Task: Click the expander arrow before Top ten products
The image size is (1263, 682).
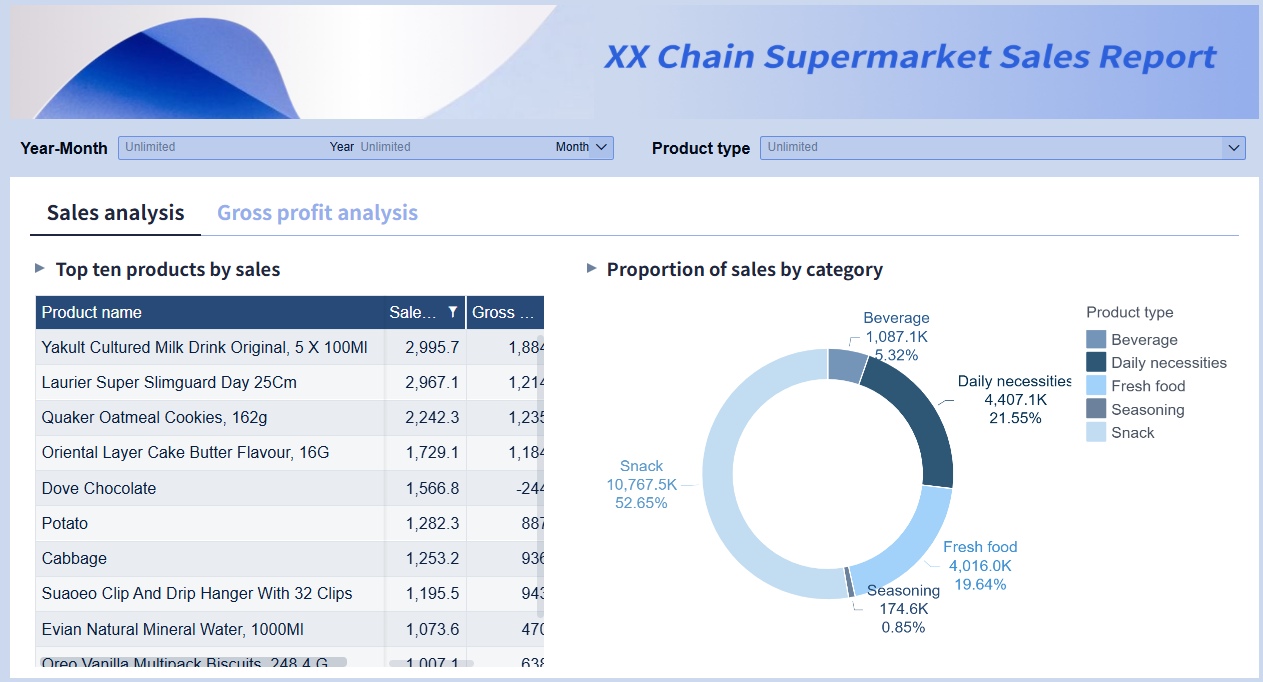Action: (x=41, y=269)
